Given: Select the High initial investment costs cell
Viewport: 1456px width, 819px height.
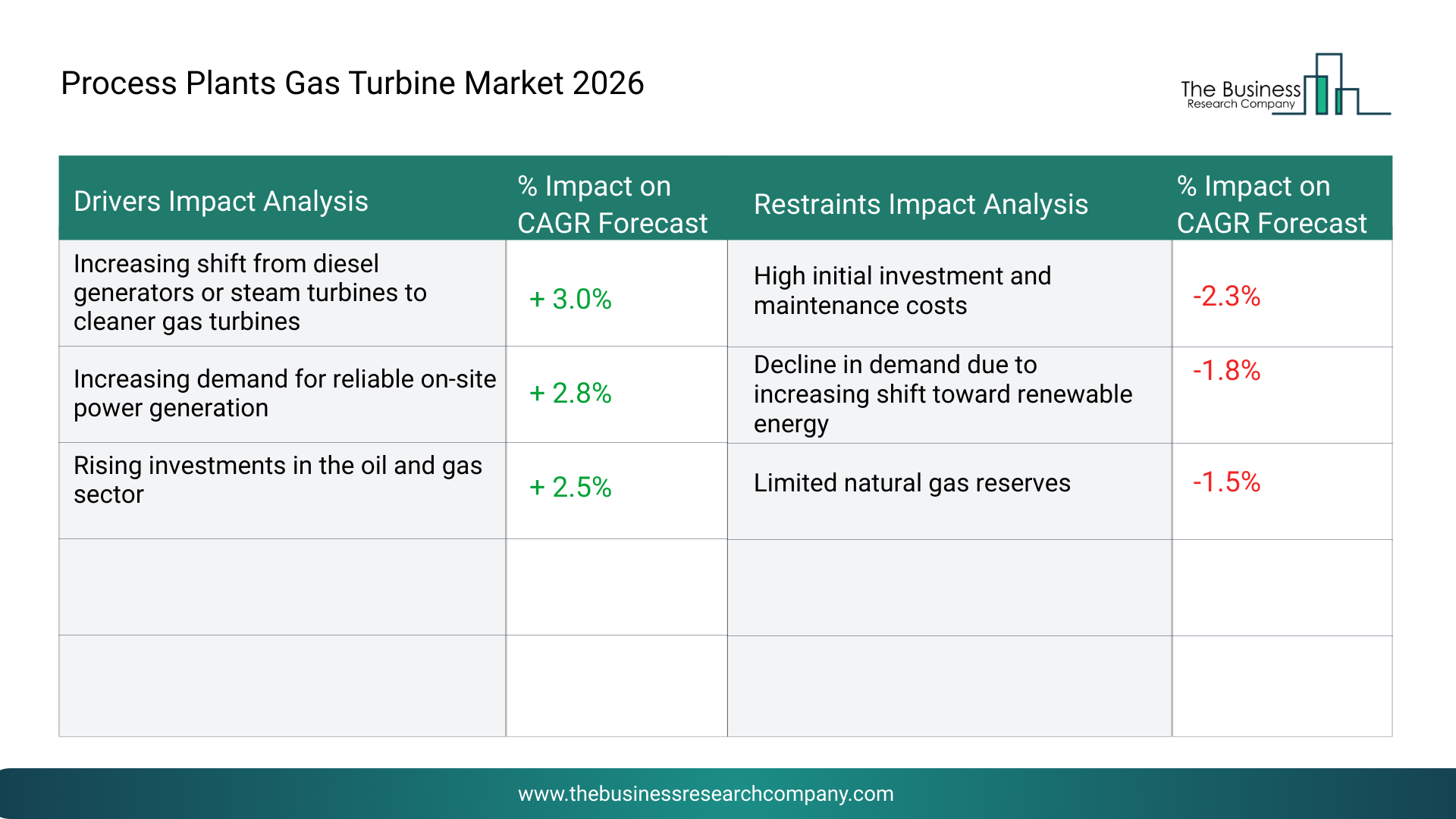Looking at the screenshot, I should 902,290.
